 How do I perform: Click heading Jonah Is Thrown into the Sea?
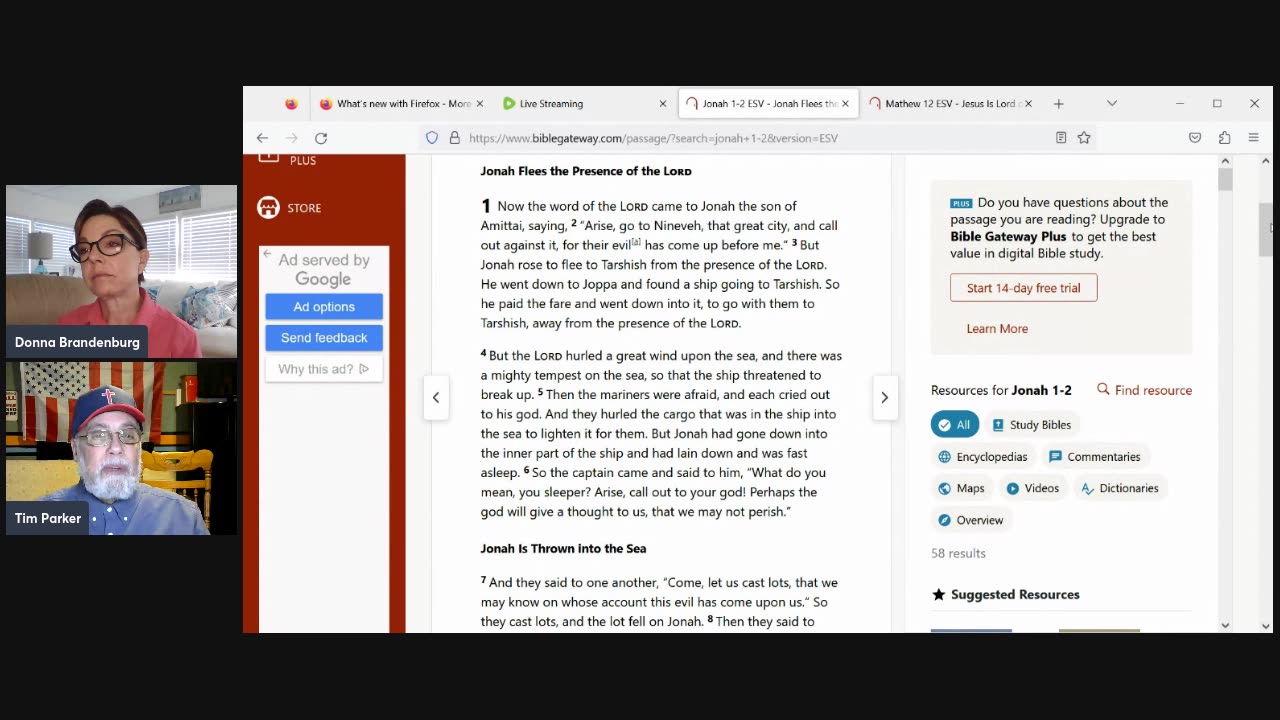click(x=563, y=548)
